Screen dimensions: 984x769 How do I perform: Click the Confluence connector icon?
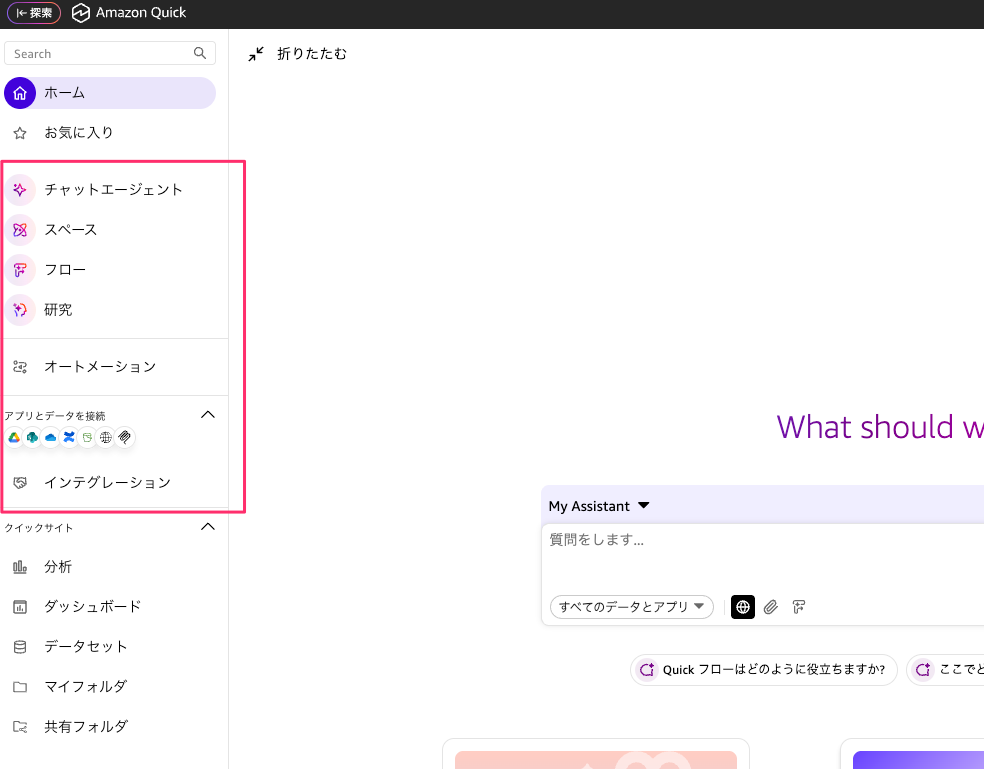(69, 437)
